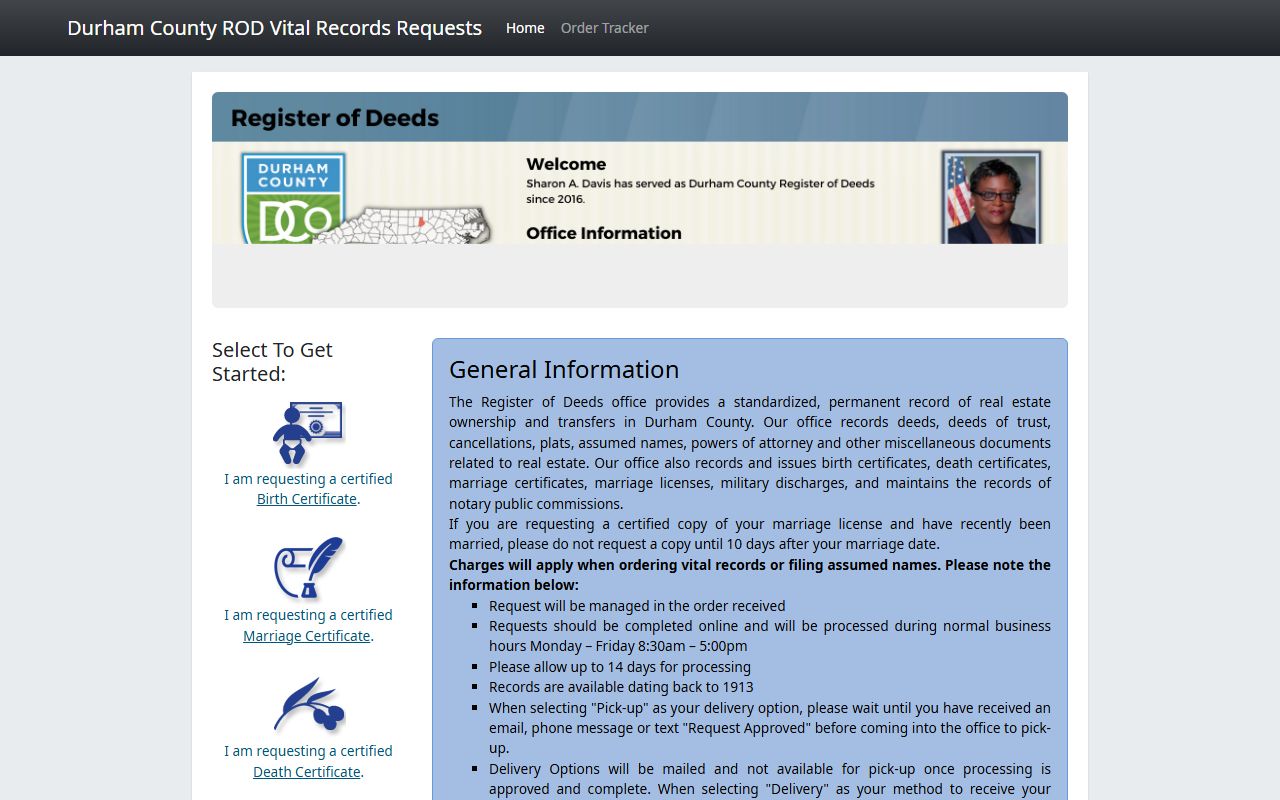Click the olive branch death certificate icon
1280x800 pixels.
point(309,705)
